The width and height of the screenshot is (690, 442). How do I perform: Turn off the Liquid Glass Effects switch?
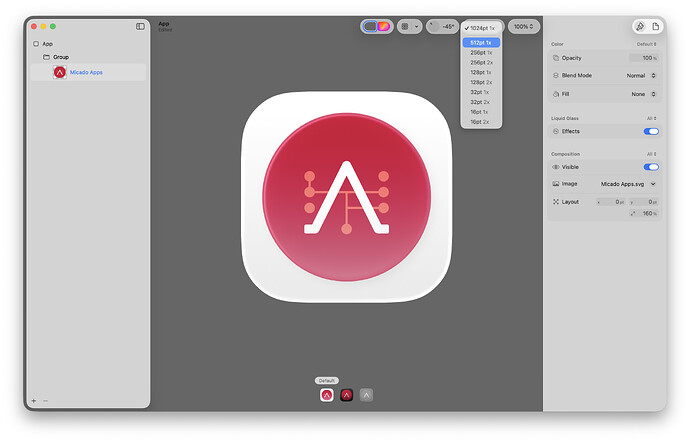click(x=651, y=131)
